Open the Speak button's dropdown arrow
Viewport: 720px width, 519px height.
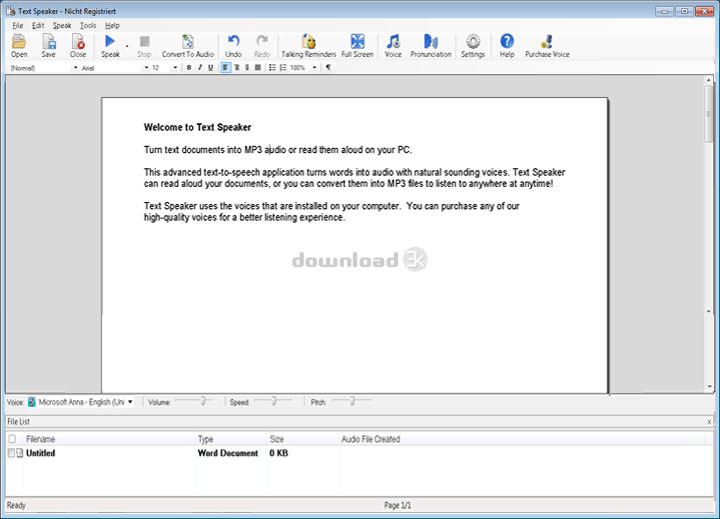(x=127, y=46)
